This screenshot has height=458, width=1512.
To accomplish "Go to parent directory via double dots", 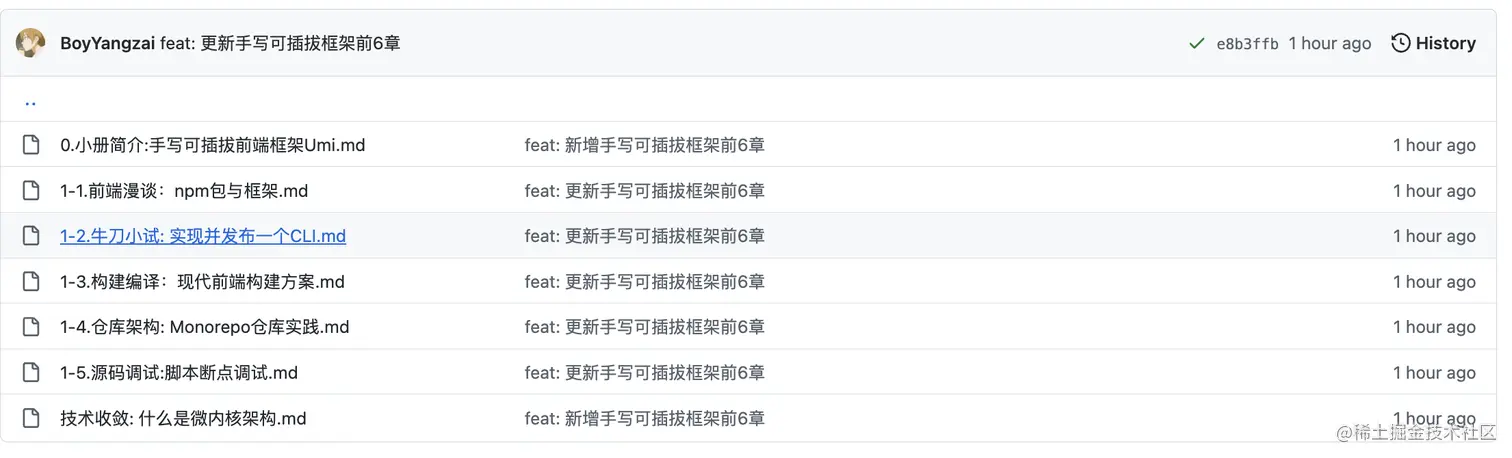I will point(30,101).
